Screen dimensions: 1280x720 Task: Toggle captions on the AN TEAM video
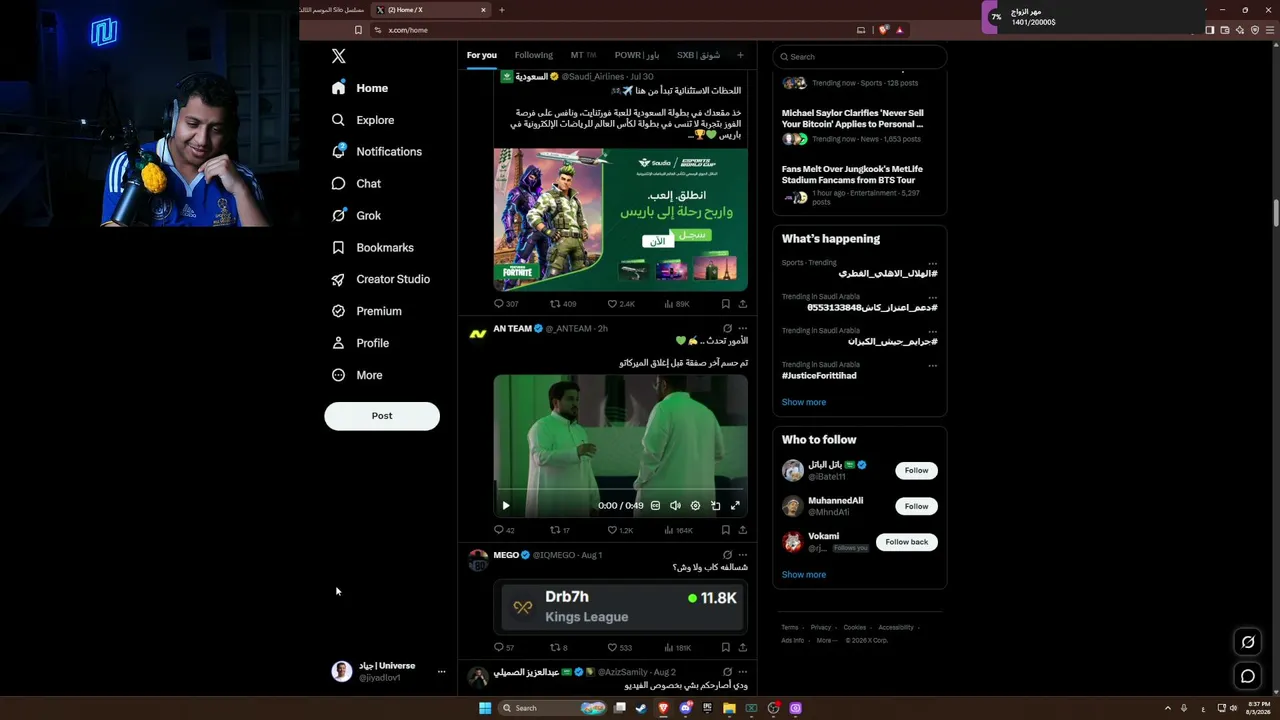click(x=655, y=506)
